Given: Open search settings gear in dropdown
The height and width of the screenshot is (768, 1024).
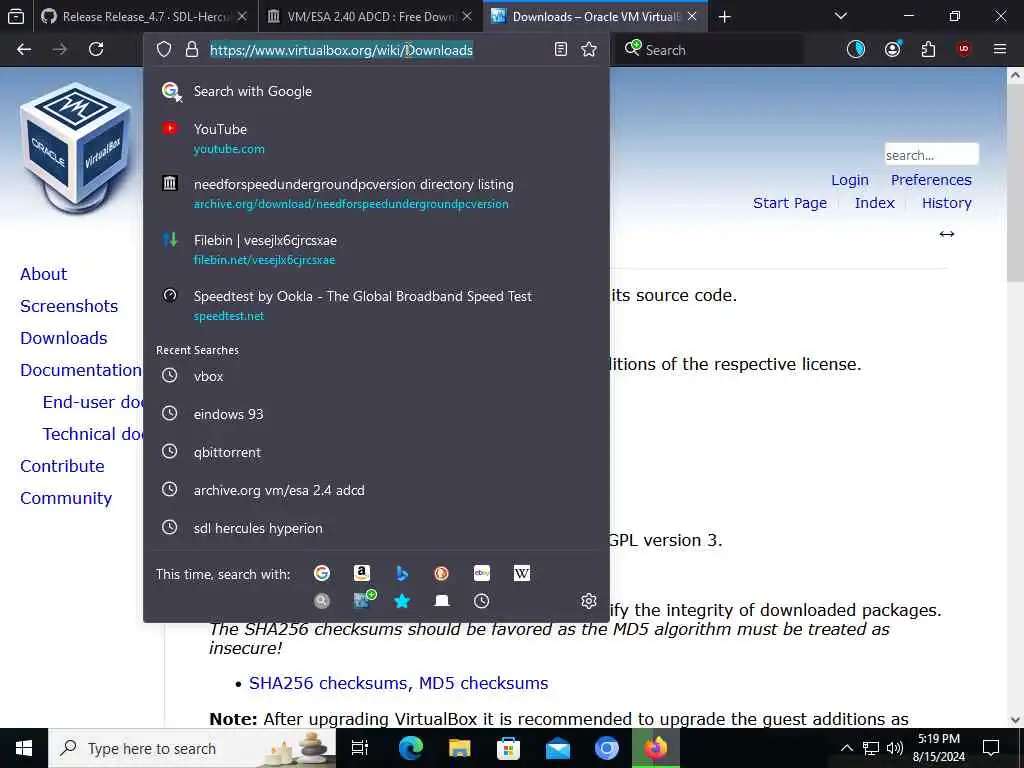Looking at the screenshot, I should point(588,601).
